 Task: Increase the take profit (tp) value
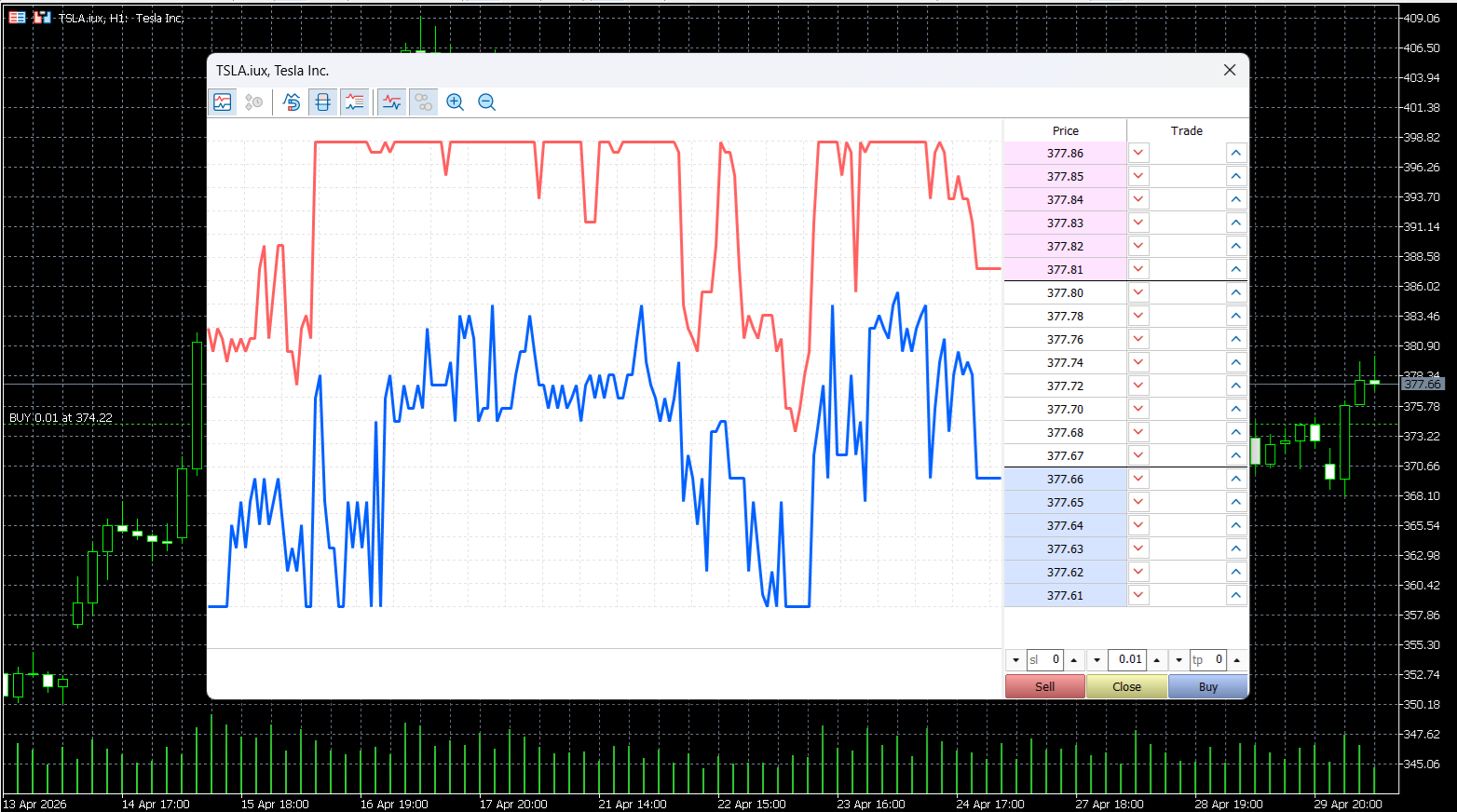(1237, 660)
